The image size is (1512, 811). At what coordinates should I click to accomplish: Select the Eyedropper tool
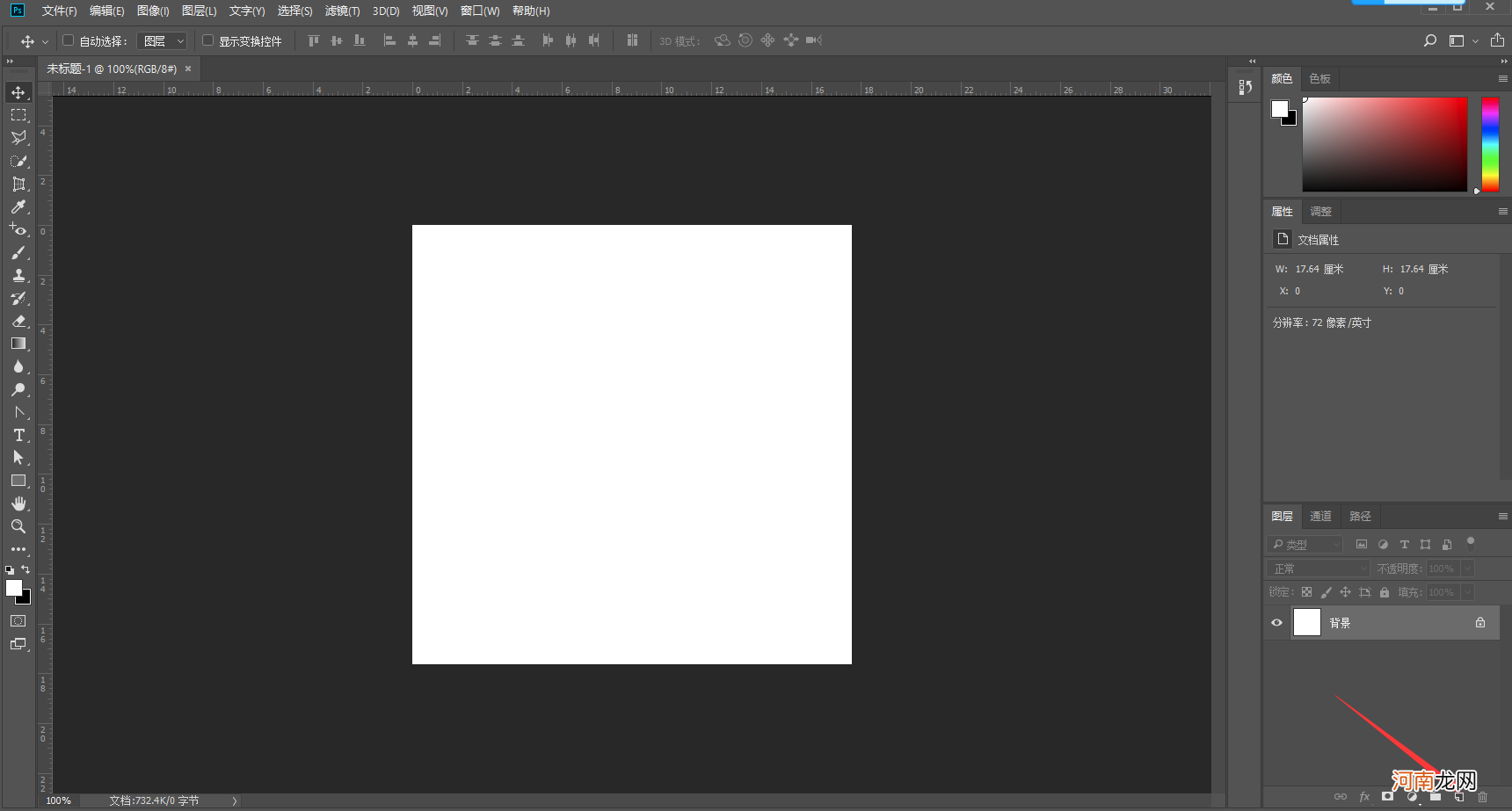[18, 206]
